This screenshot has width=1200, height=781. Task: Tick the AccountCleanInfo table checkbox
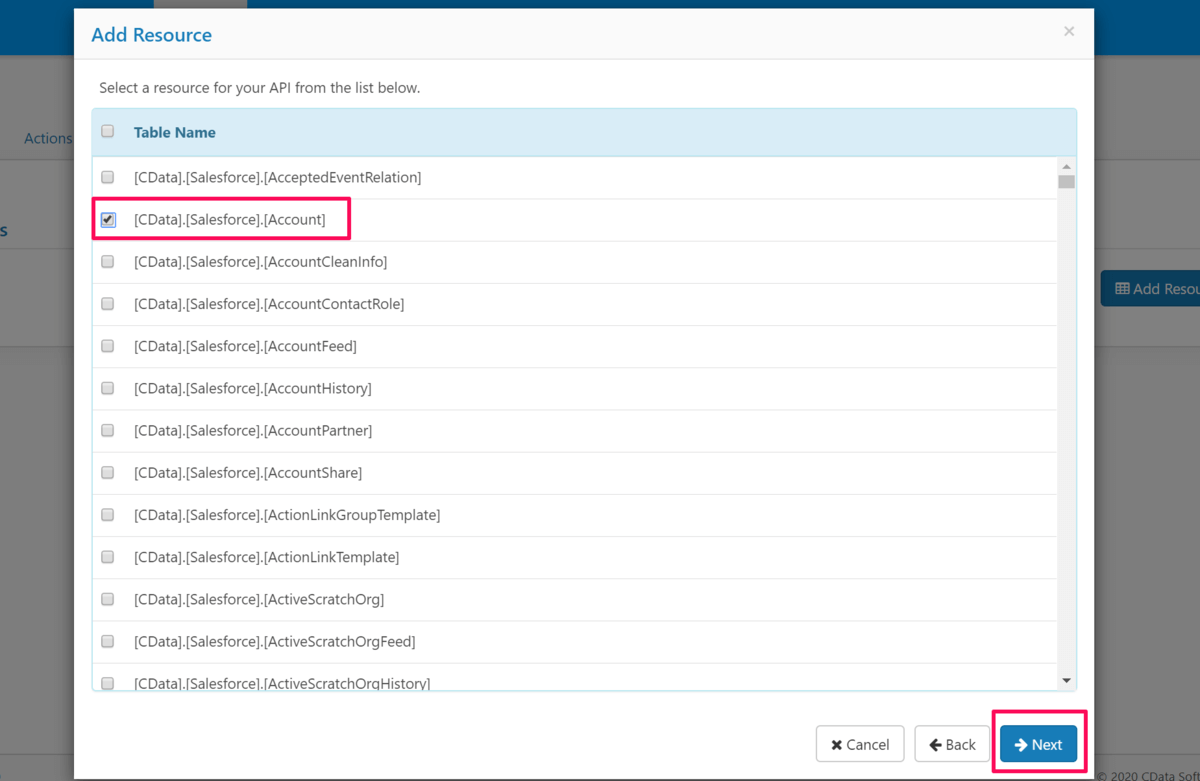pos(108,262)
